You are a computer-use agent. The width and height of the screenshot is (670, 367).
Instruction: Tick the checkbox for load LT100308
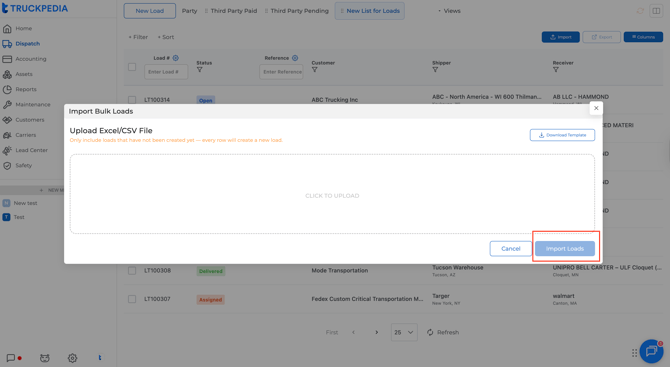(x=132, y=271)
